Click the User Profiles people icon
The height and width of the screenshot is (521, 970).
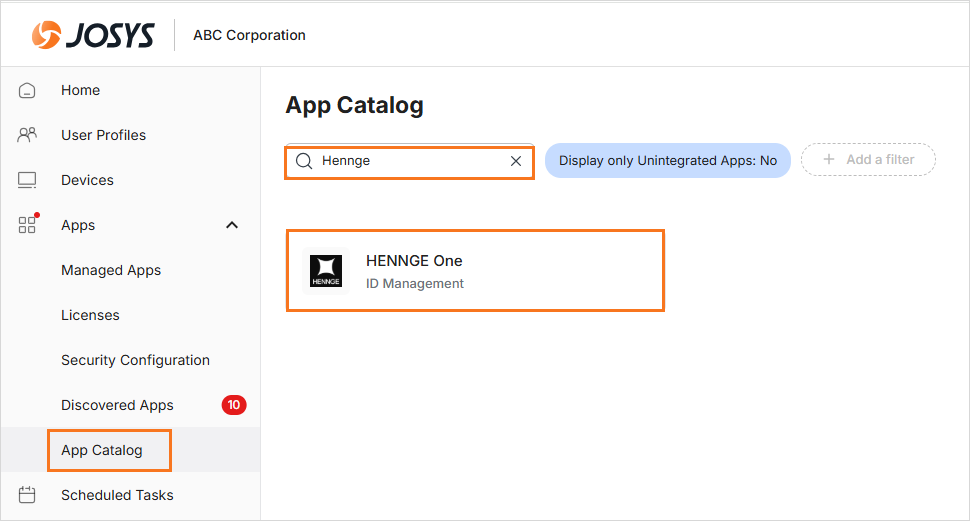(x=27, y=135)
